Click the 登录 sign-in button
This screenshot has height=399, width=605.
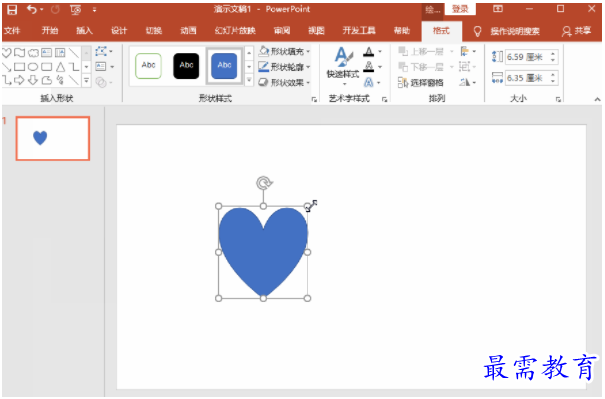pos(460,9)
